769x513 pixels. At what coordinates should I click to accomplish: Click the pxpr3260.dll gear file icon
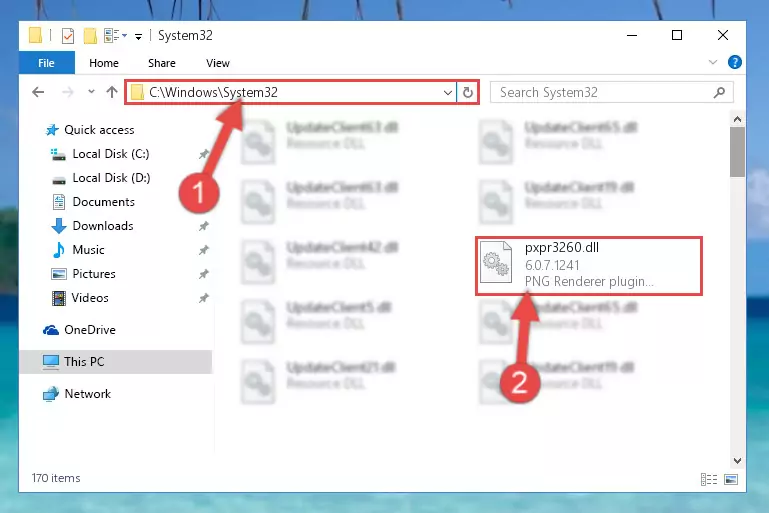496,263
